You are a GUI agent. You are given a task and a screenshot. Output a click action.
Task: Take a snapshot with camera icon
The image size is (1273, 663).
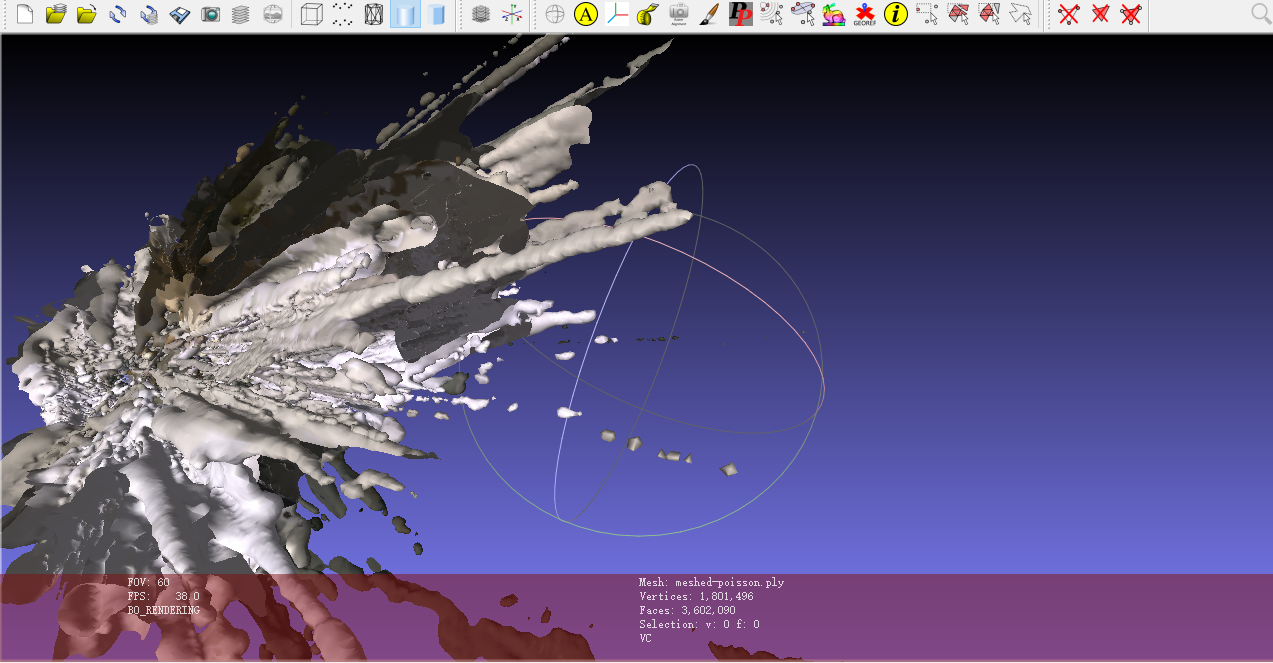[211, 14]
